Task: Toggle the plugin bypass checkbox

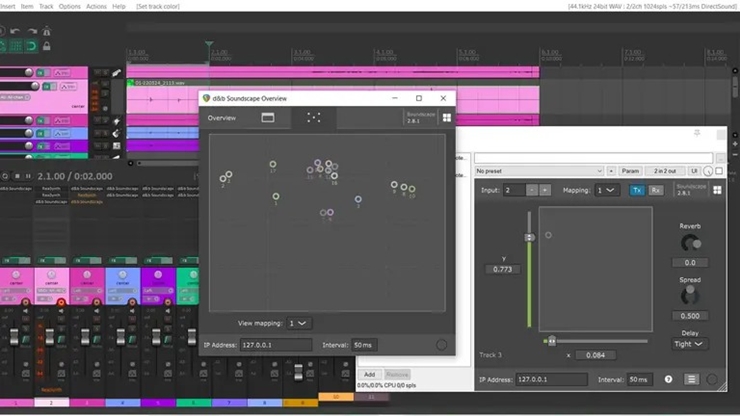Action: (x=719, y=171)
